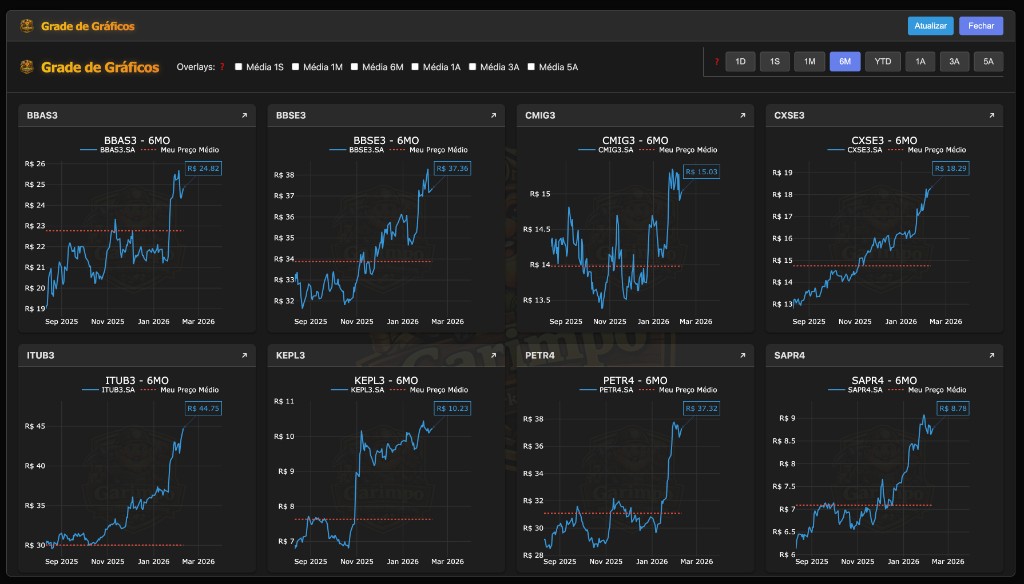The width and height of the screenshot is (1024, 584).
Task: Select the 1D timeframe
Action: 741,61
